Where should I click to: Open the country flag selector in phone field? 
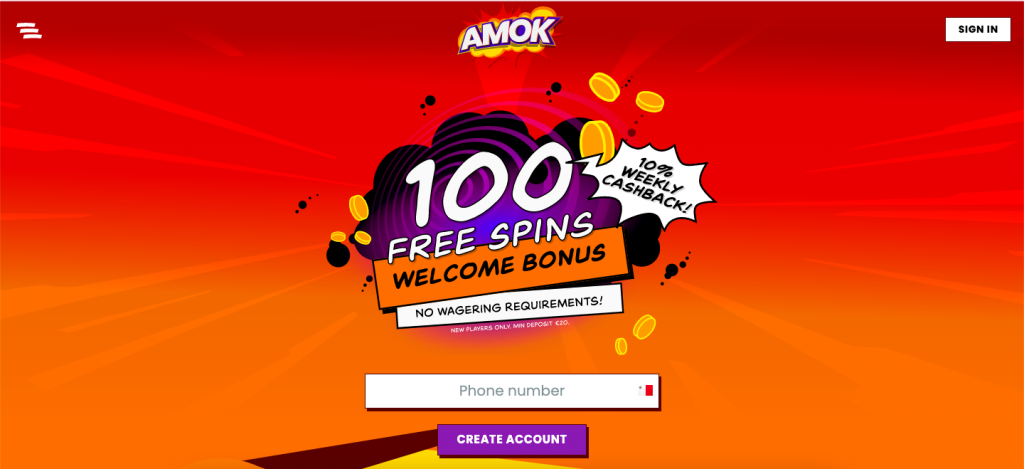tap(646, 391)
